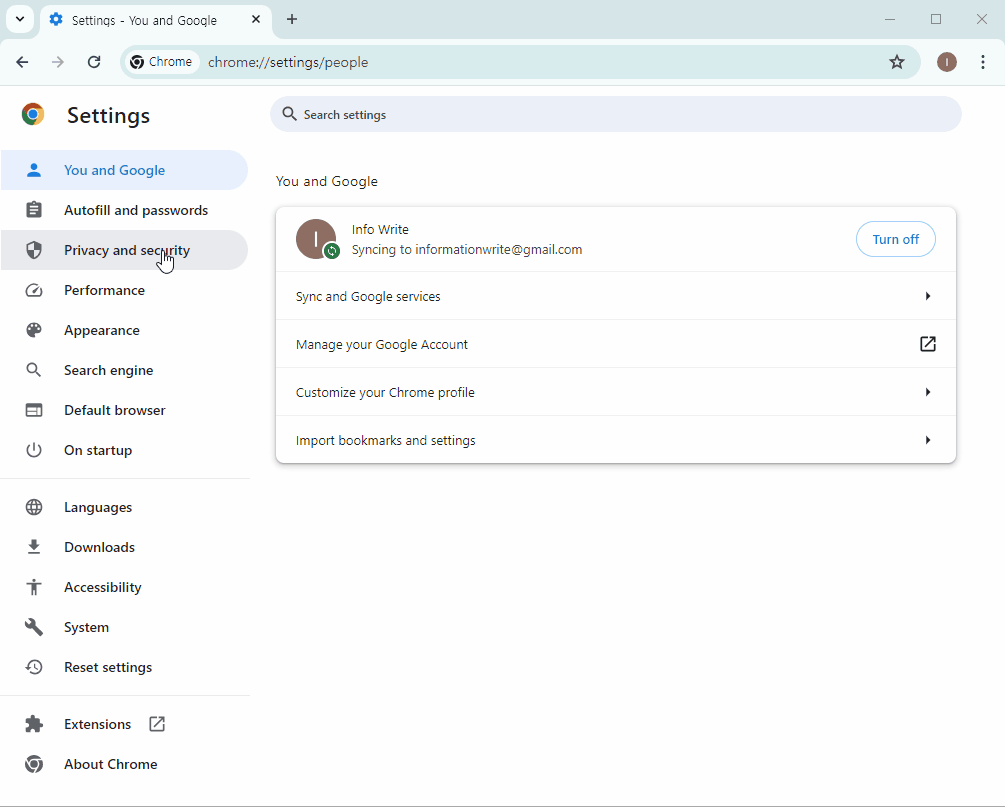Click the palette icon for Appearance
This screenshot has width=1005, height=807.
point(34,330)
